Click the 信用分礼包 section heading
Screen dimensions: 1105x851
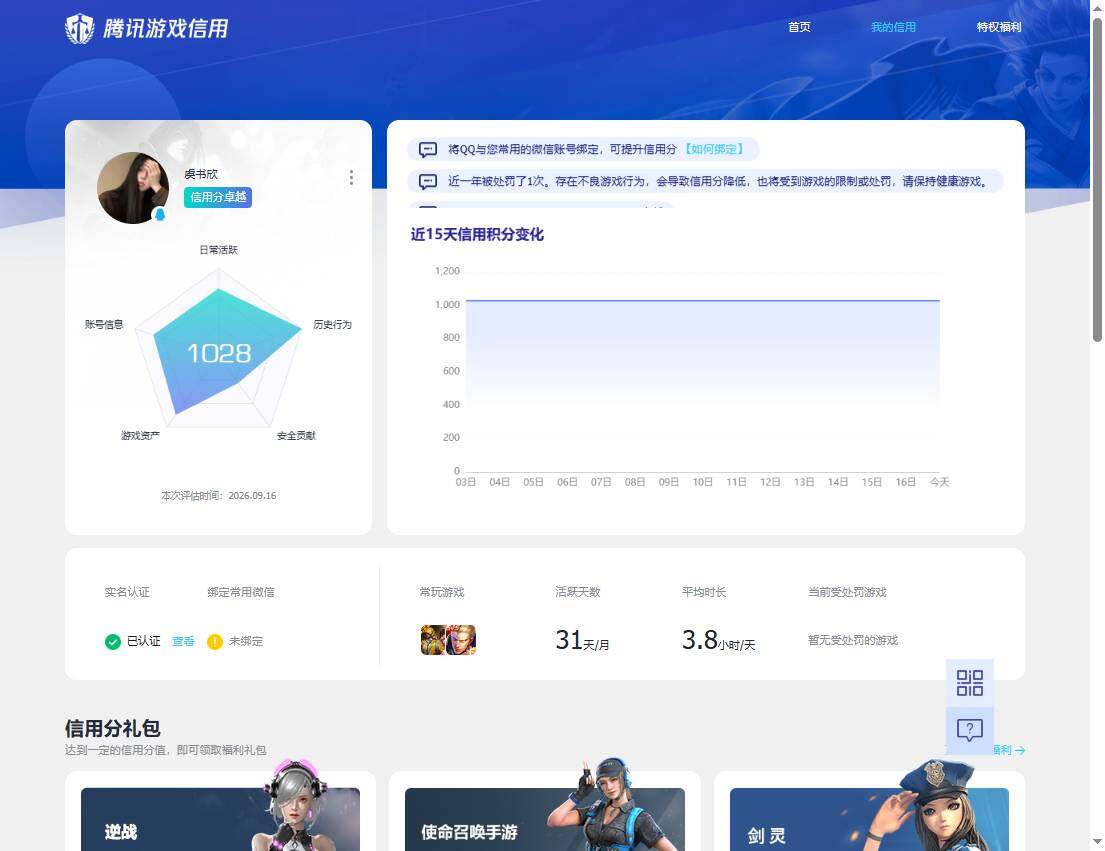pyautogui.click(x=113, y=728)
